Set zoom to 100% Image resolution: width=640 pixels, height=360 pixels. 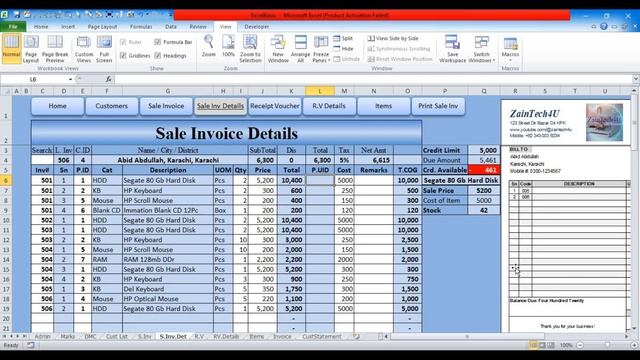[x=228, y=46]
